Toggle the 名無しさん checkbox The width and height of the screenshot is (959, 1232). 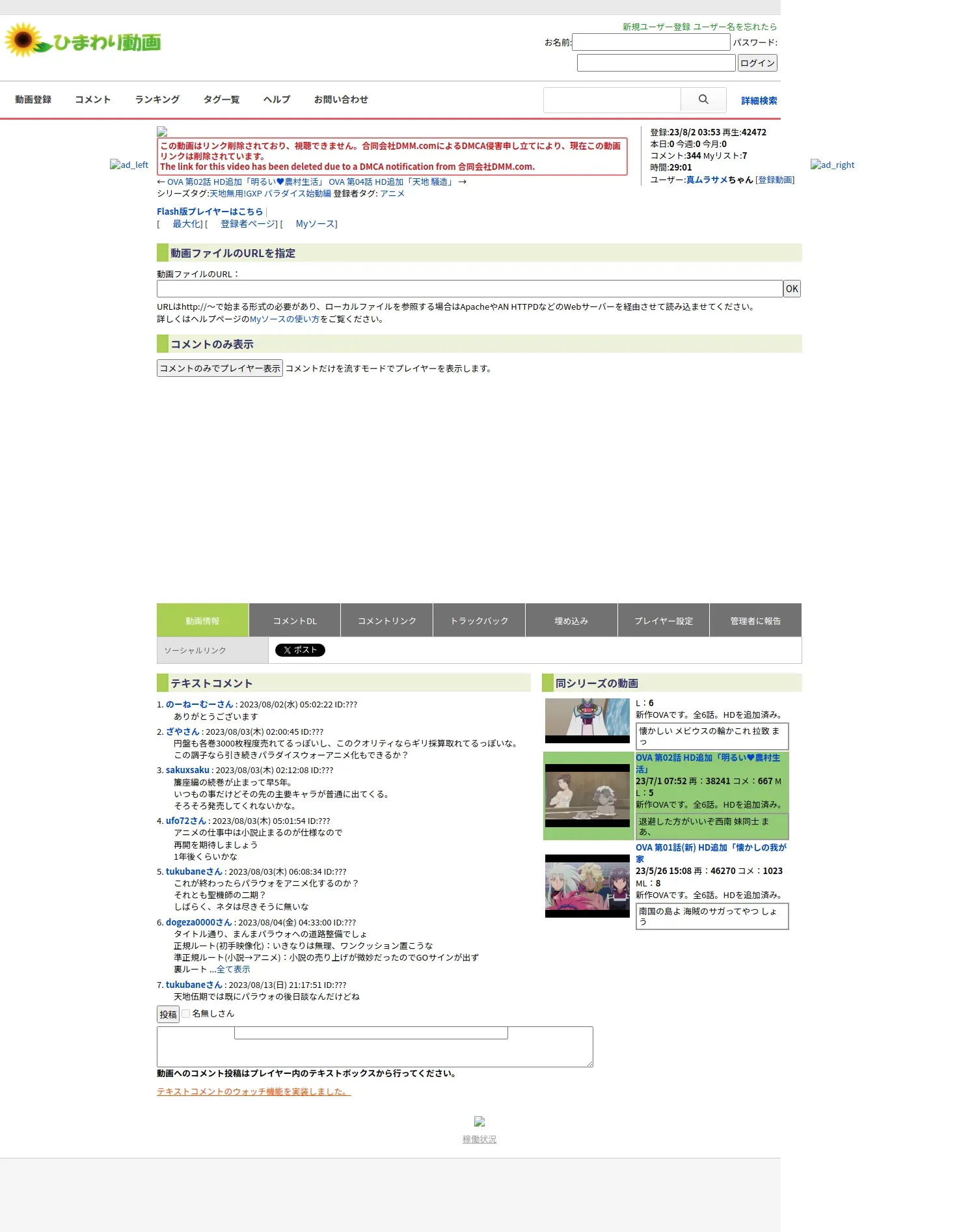(x=185, y=1013)
